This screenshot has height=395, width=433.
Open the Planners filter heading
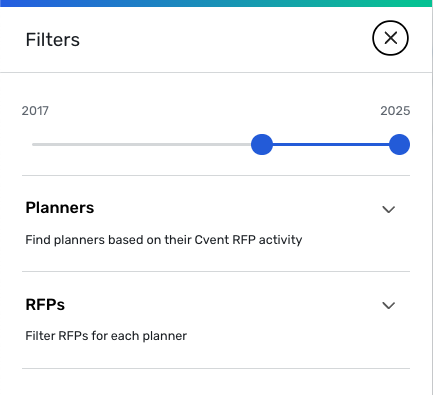pos(60,208)
